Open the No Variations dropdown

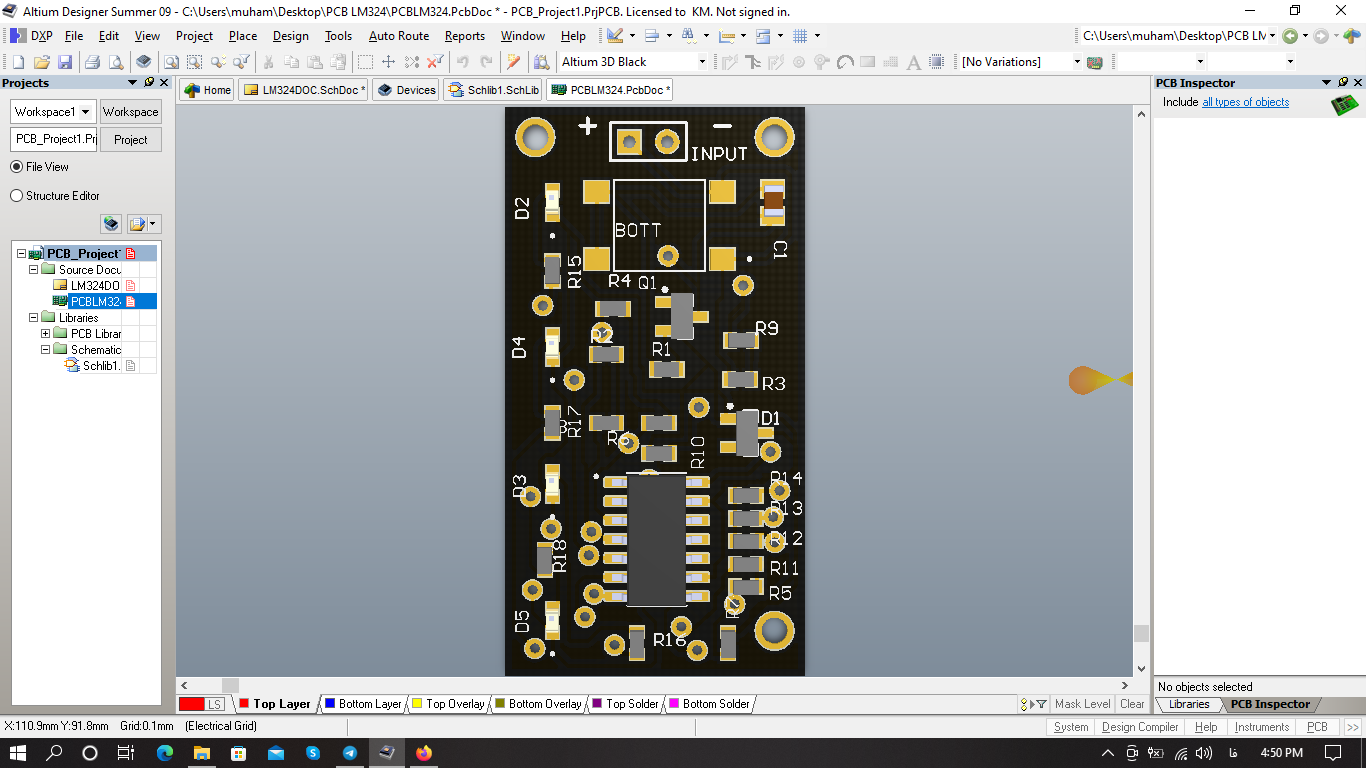[x=1077, y=62]
